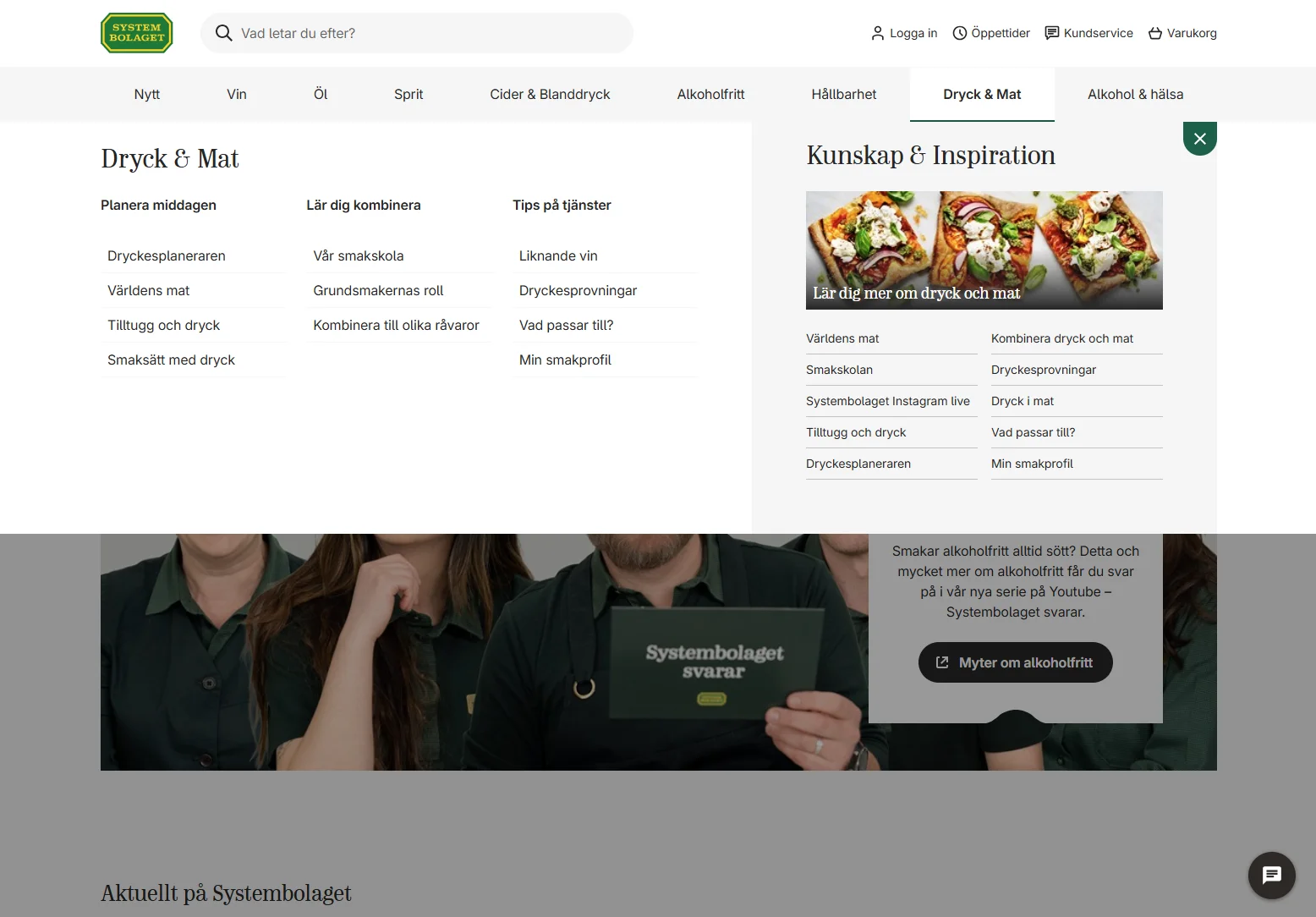
Task: Open Smakskolan link
Action: 891,370
